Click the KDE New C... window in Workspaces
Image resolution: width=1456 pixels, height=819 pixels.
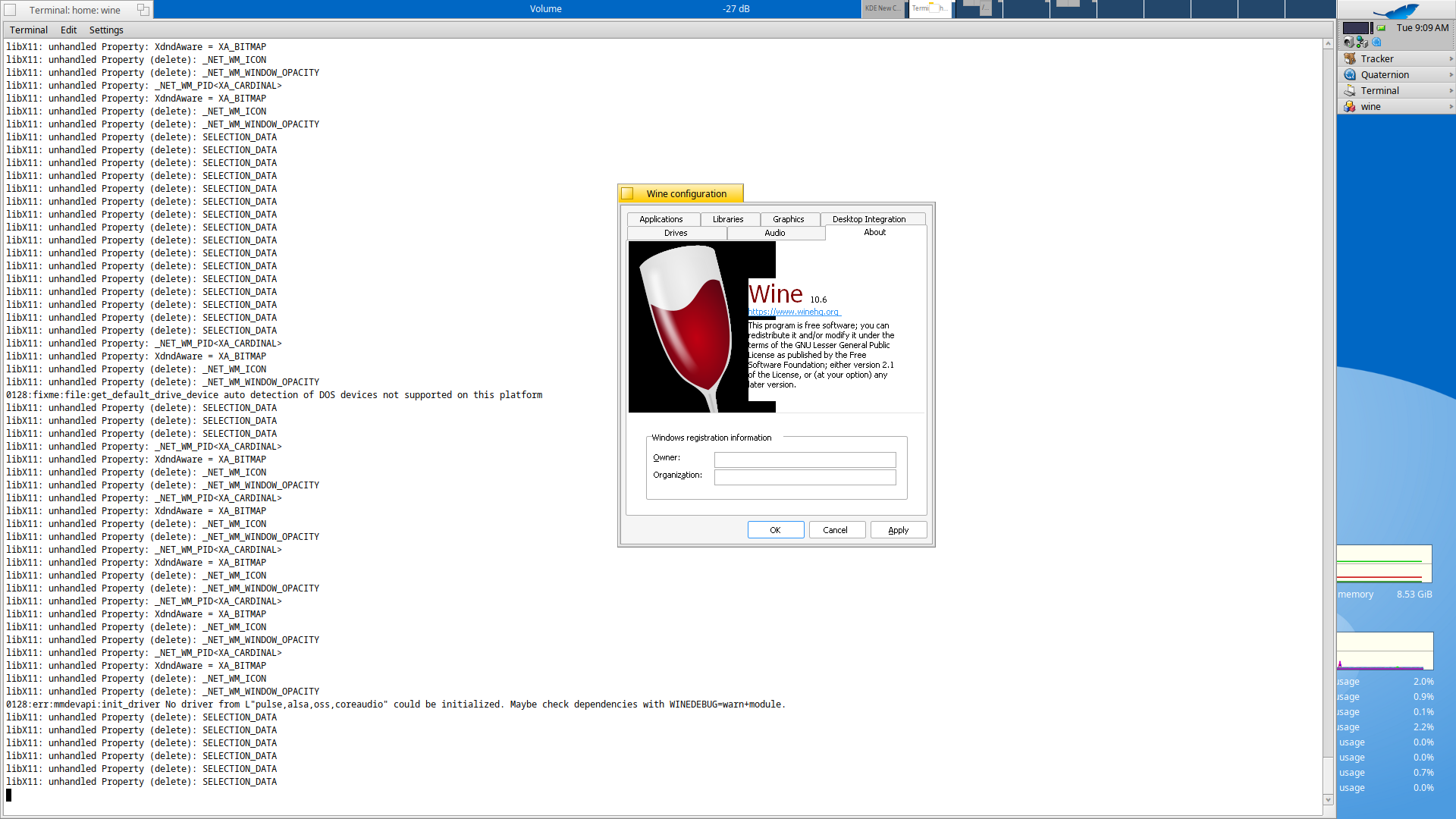click(883, 8)
